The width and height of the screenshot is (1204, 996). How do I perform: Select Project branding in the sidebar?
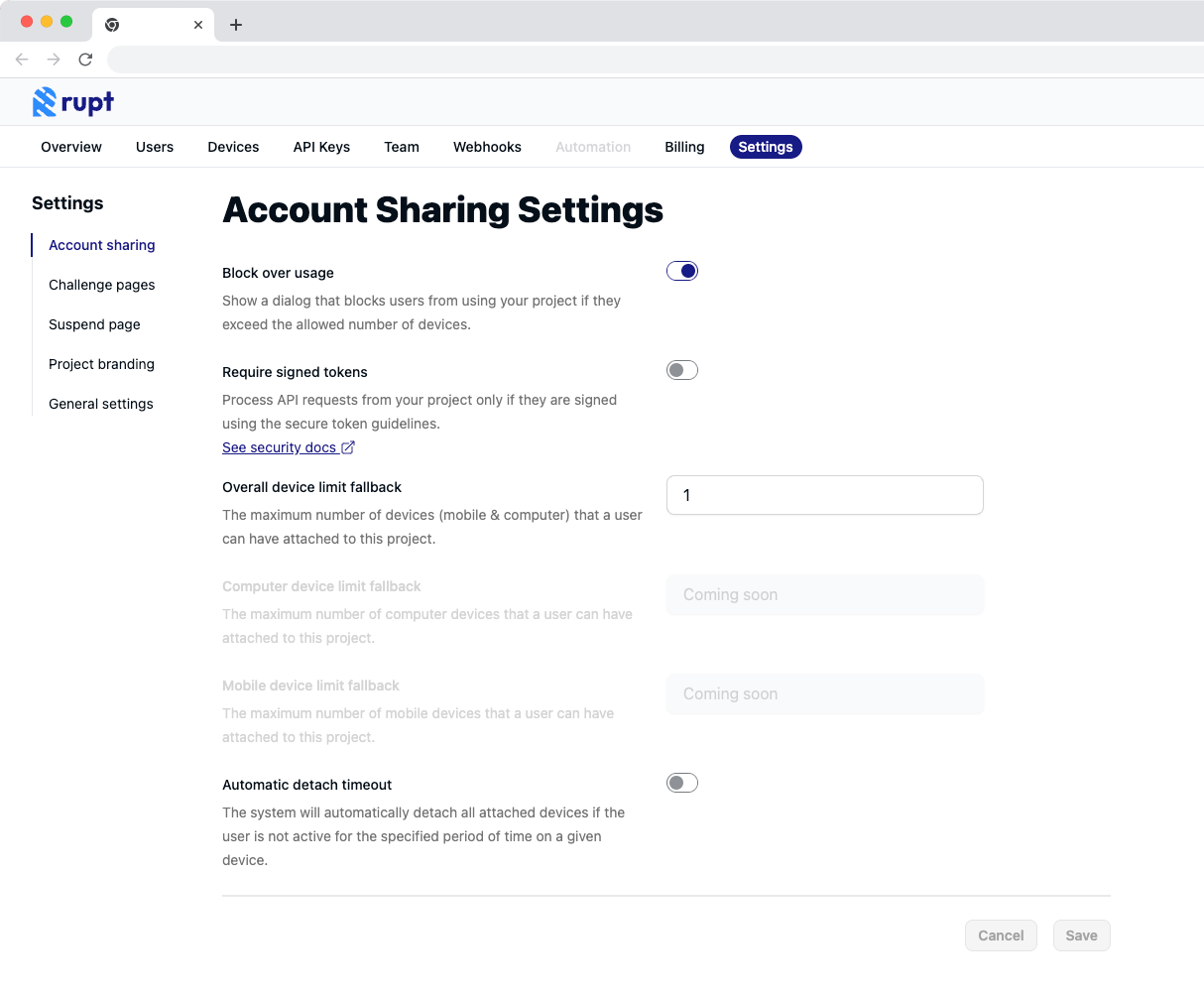pyautogui.click(x=101, y=364)
